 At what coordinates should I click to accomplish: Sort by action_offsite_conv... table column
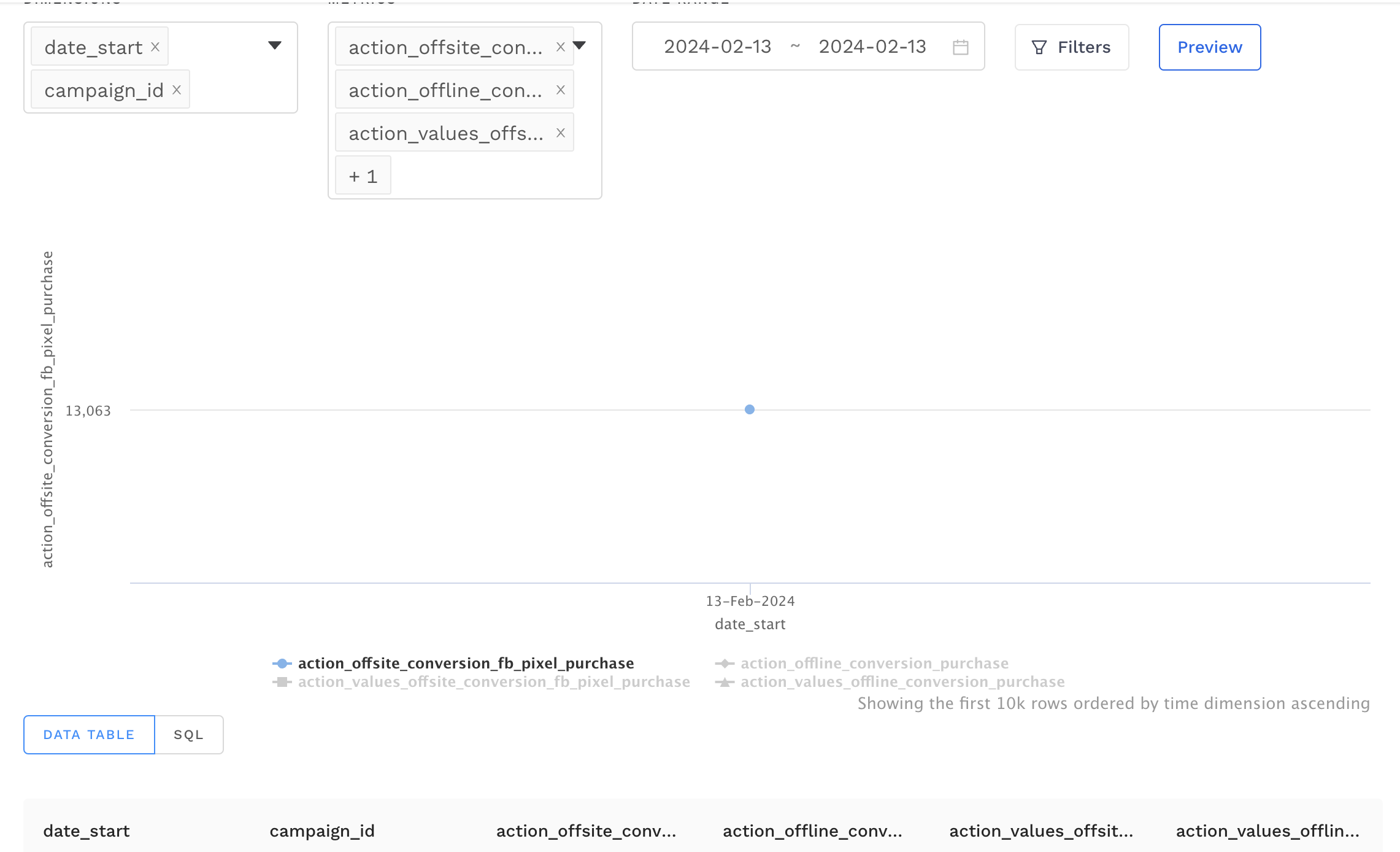[586, 831]
